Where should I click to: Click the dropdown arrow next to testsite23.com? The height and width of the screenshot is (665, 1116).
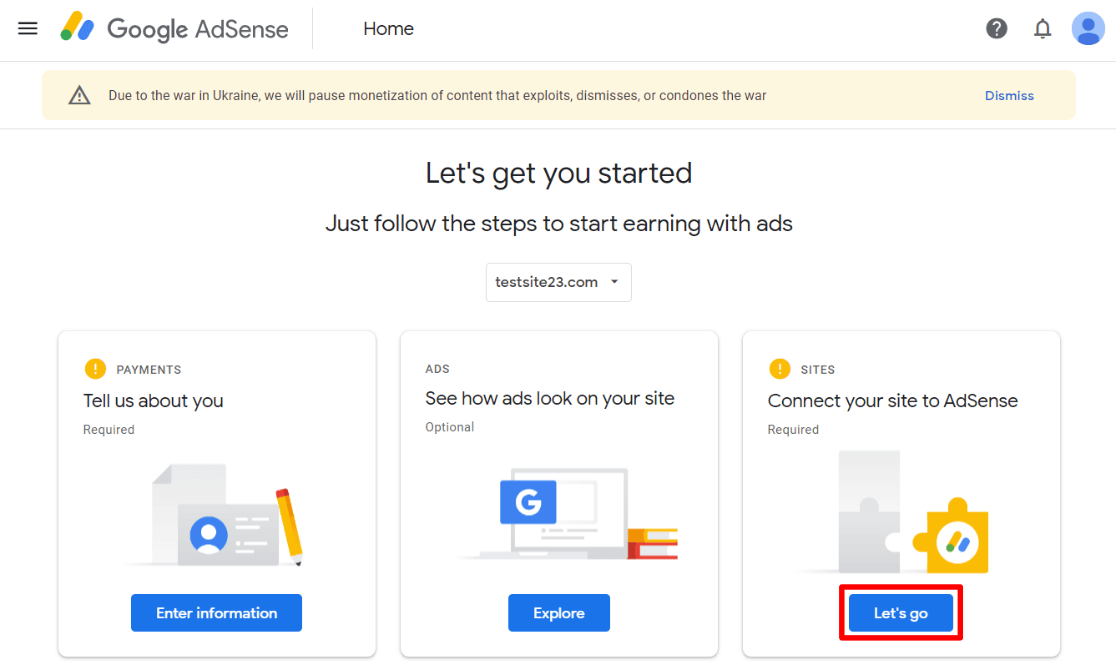pyautogui.click(x=617, y=282)
